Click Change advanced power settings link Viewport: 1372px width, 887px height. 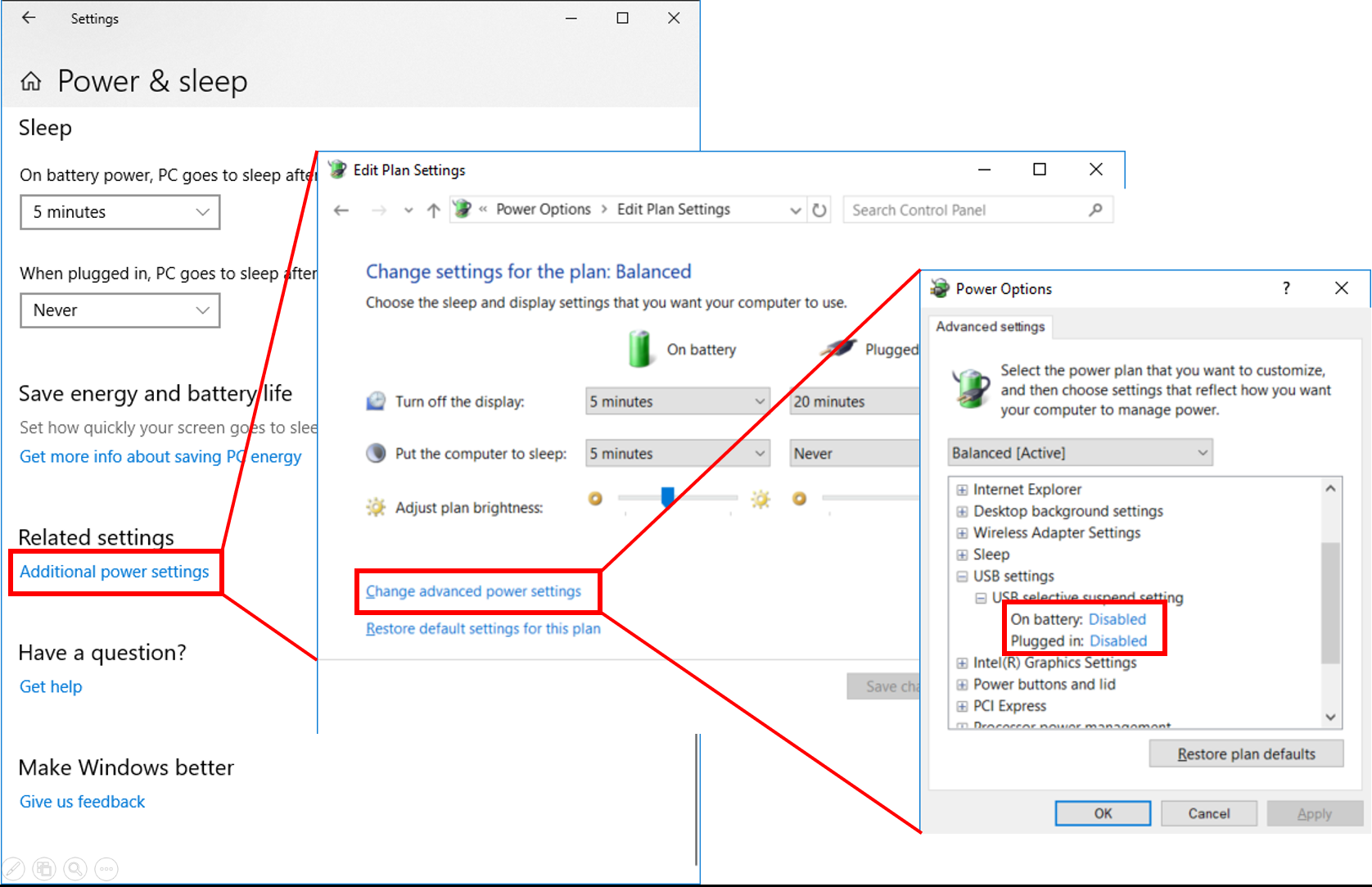(x=473, y=591)
